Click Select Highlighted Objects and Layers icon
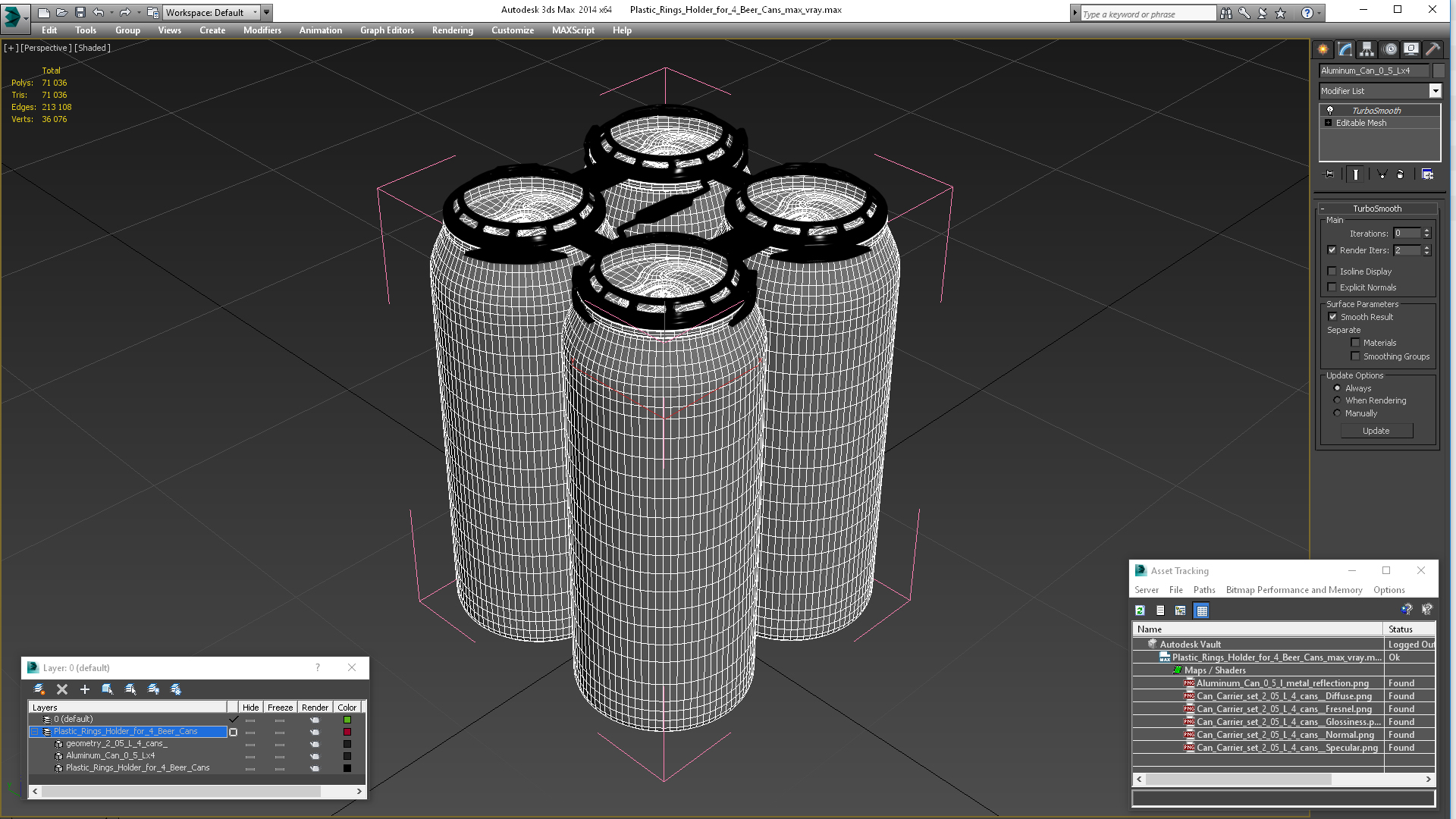 [108, 689]
